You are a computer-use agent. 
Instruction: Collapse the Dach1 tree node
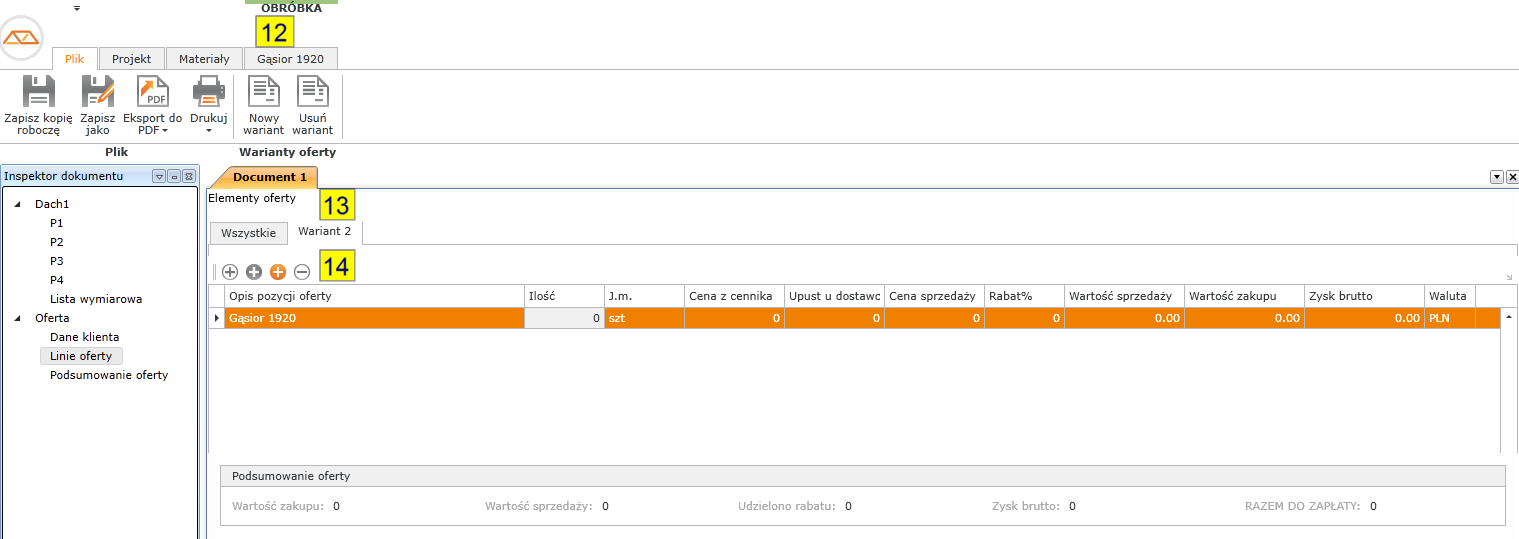(x=17, y=204)
